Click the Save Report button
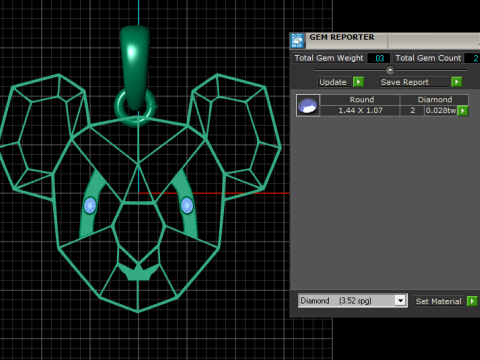Image resolution: width=480 pixels, height=360 pixels. tap(415, 82)
